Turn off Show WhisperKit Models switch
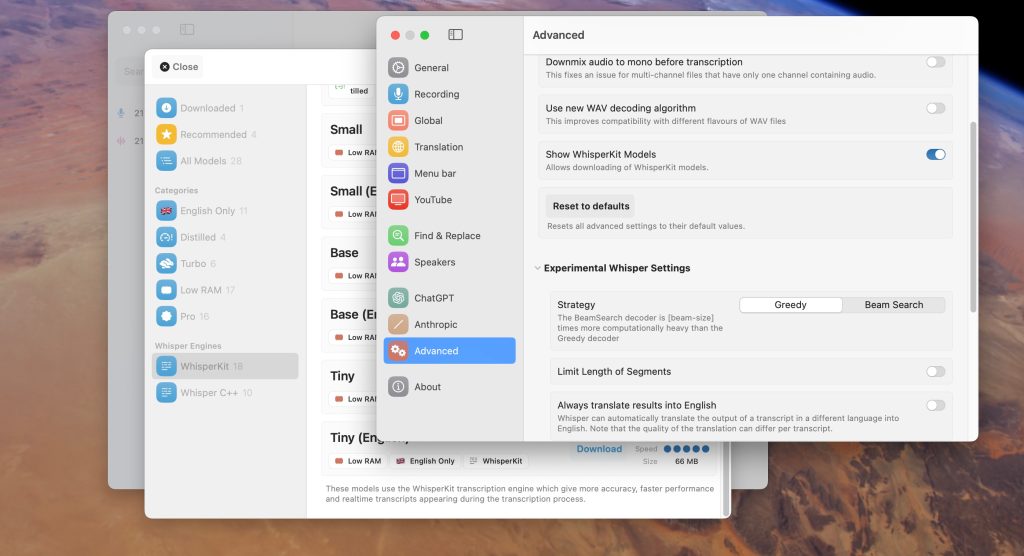 click(x=935, y=154)
